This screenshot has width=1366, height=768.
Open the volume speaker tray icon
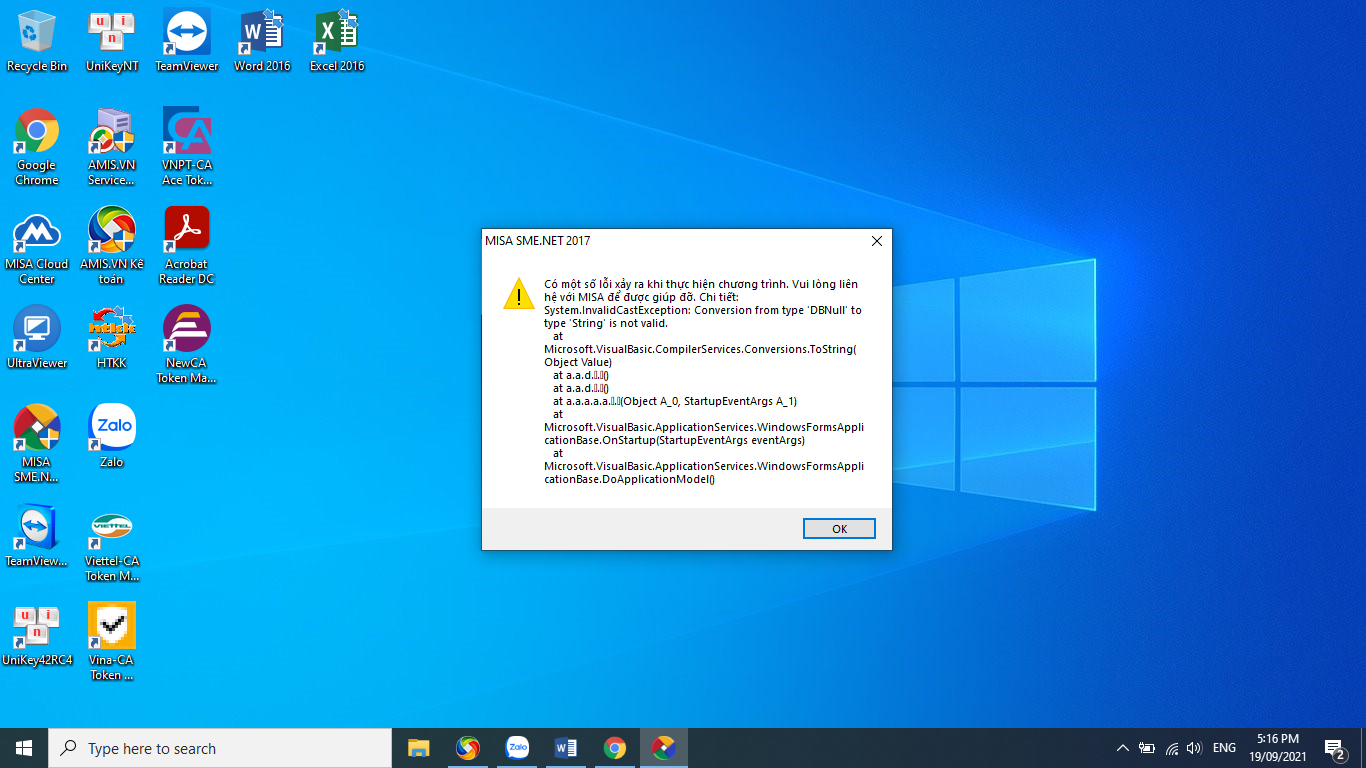coord(1194,748)
